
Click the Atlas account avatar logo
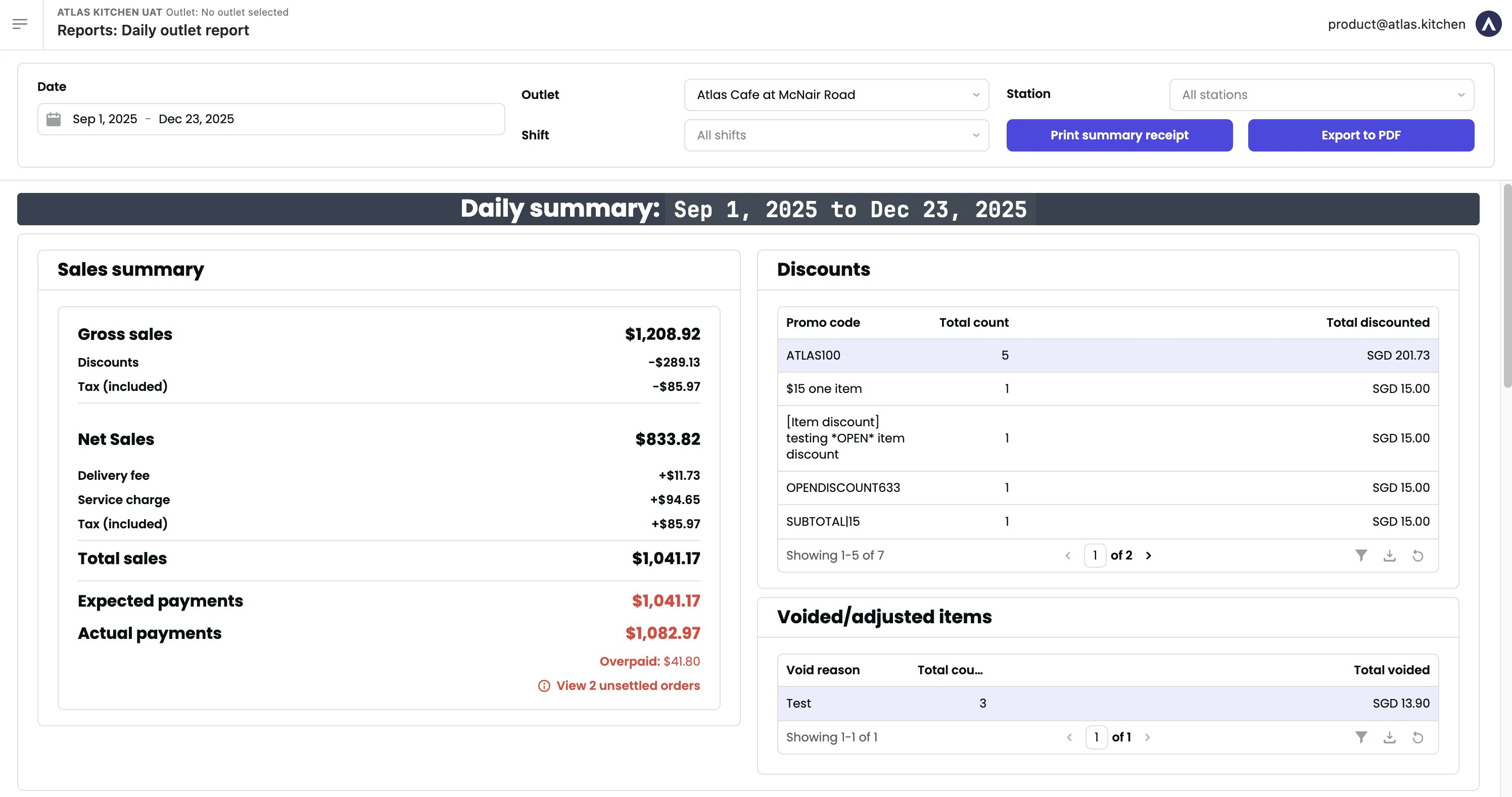click(1489, 24)
